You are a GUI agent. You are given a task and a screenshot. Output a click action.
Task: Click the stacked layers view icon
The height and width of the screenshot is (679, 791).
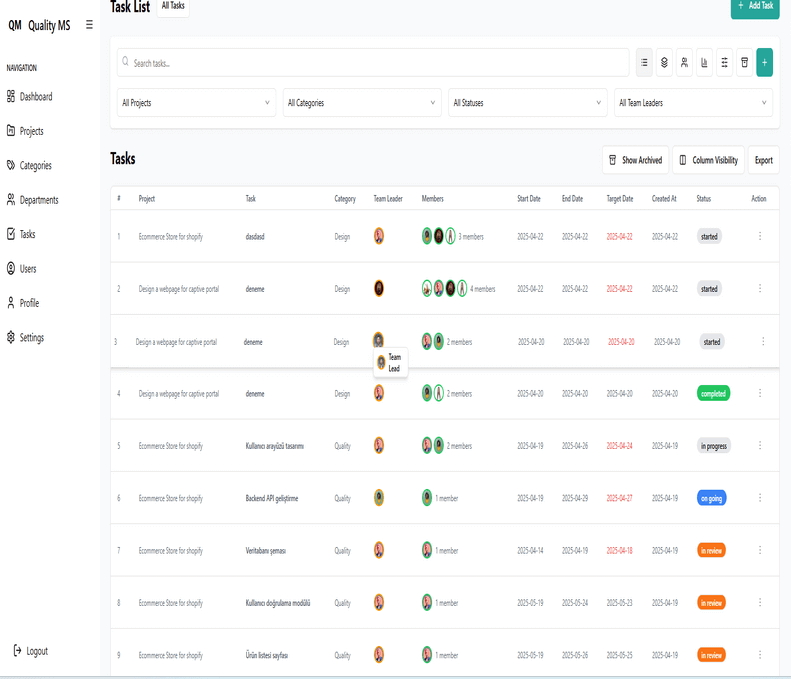coord(664,62)
